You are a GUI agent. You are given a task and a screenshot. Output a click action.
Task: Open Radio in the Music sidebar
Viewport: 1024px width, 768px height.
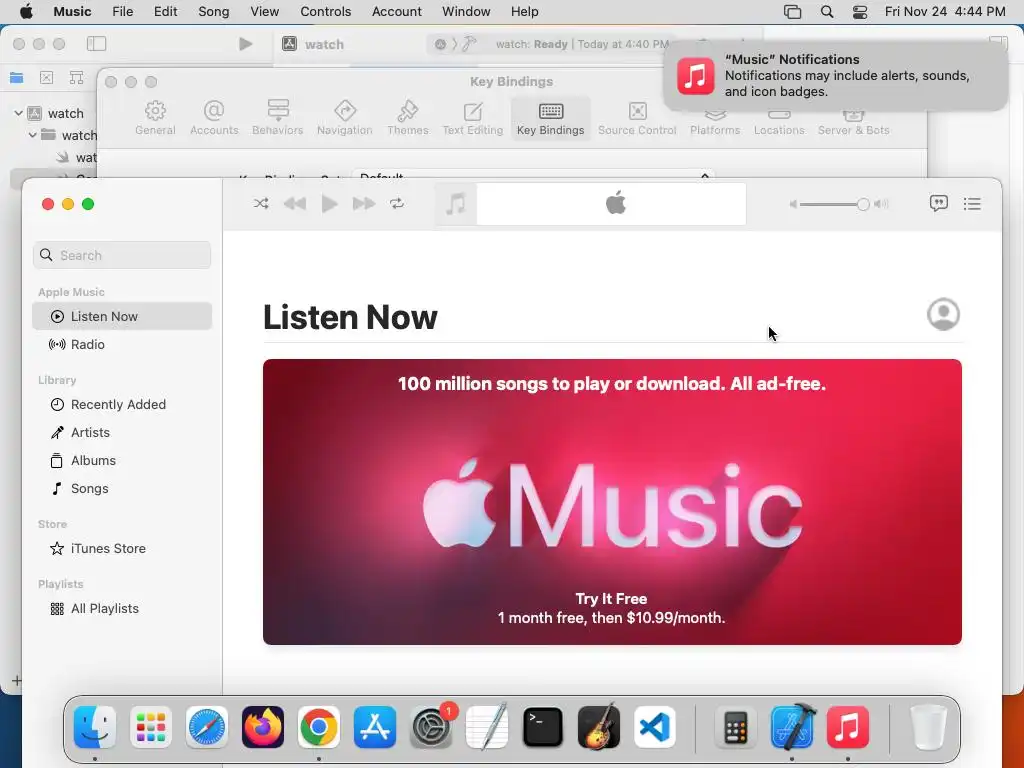tap(122, 344)
